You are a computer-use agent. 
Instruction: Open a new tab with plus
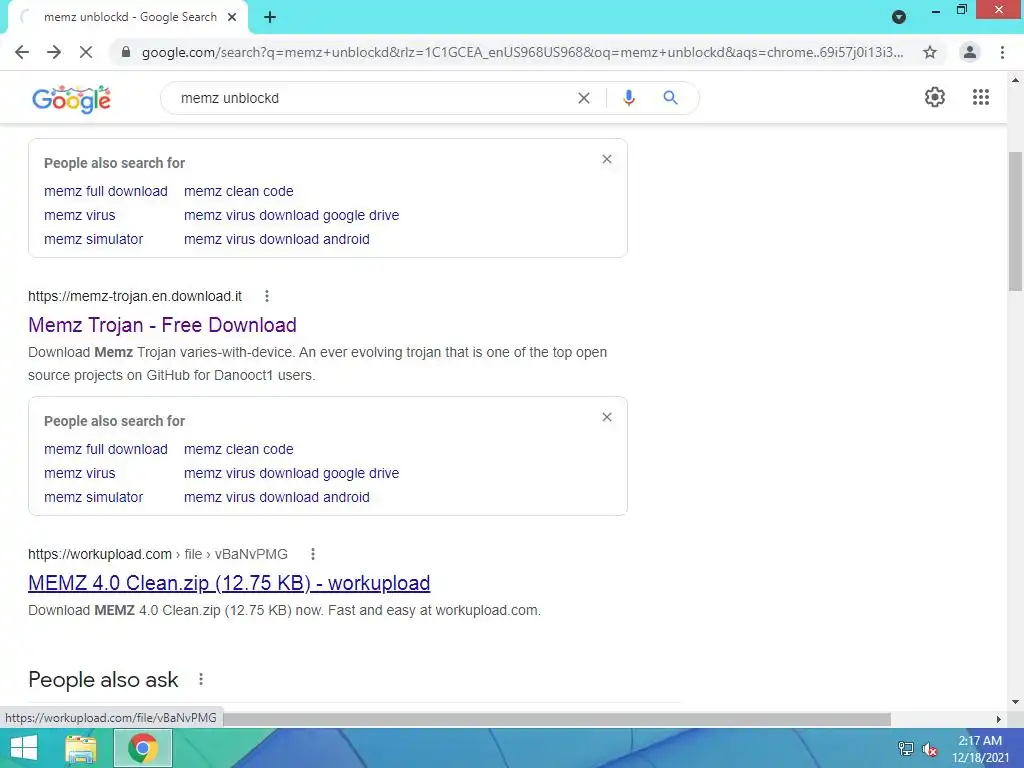(270, 18)
